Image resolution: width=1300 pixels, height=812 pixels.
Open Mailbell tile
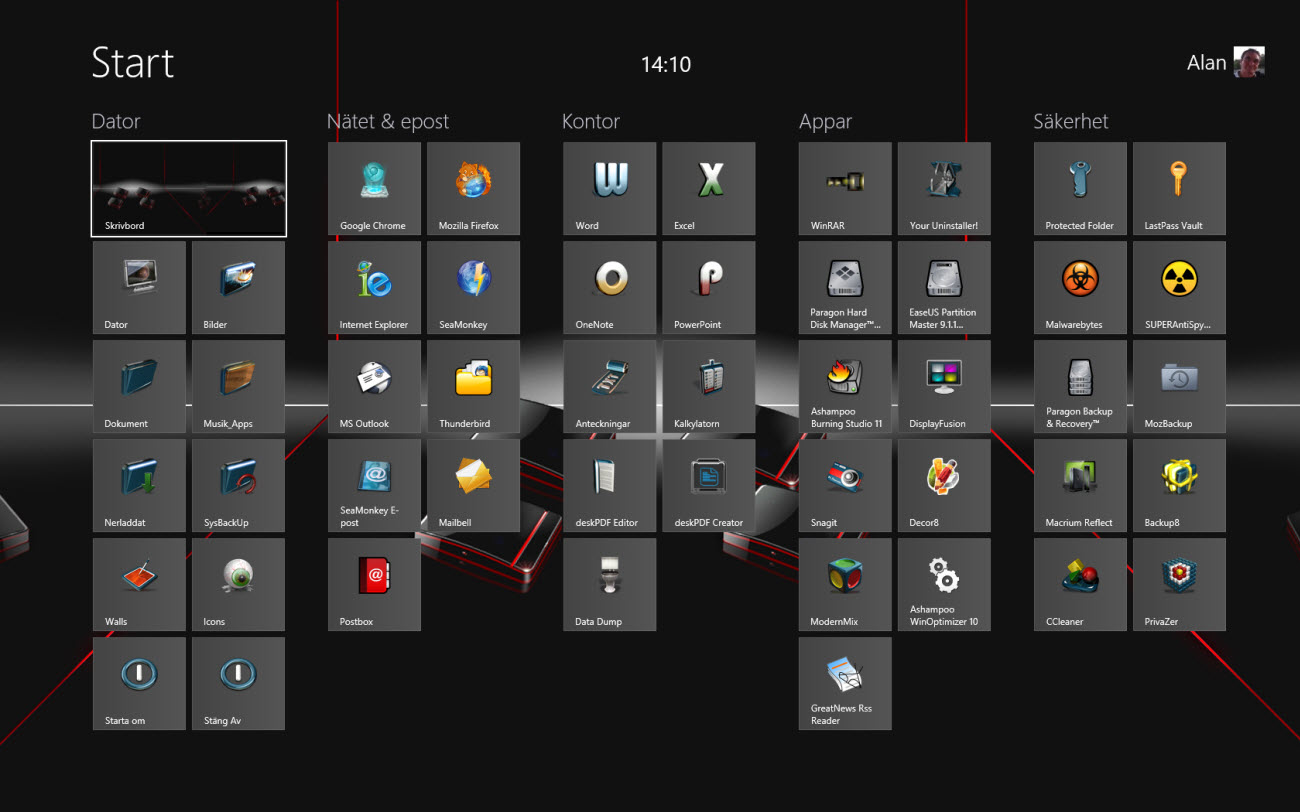coord(473,485)
